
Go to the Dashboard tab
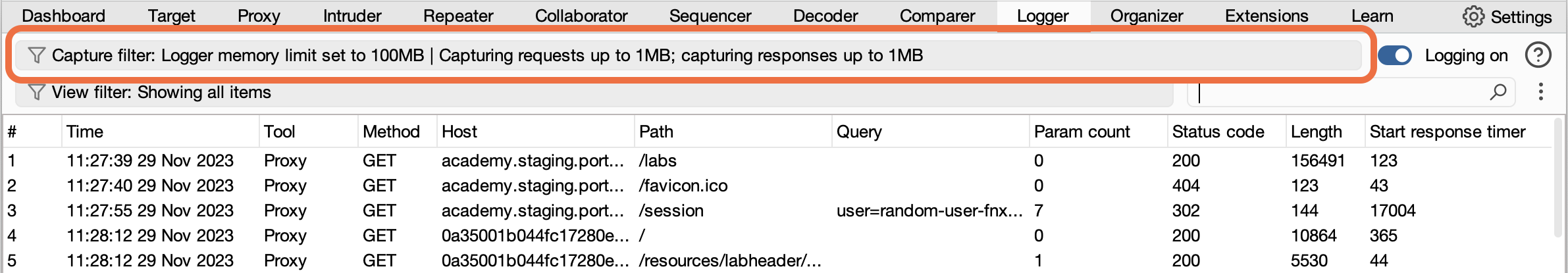(63, 16)
